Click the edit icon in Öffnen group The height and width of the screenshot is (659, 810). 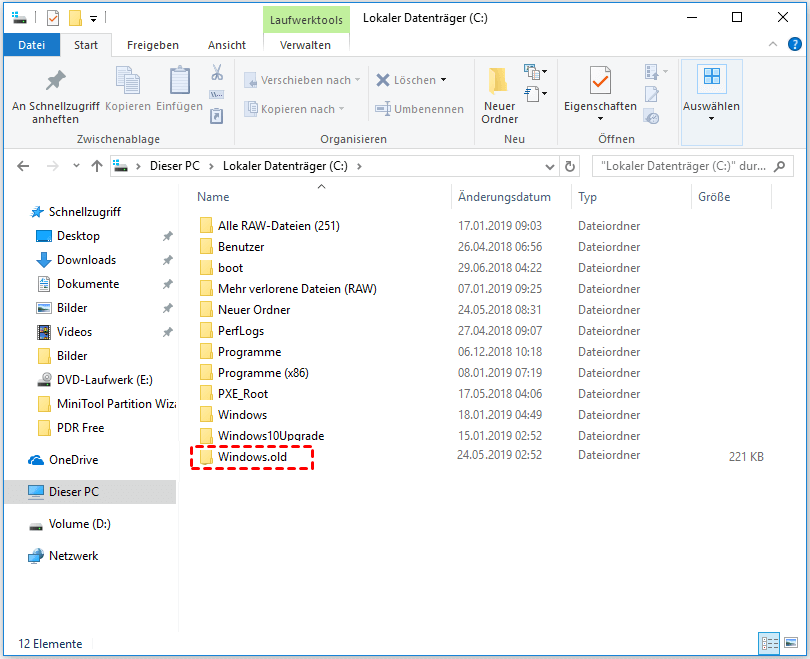coord(651,95)
